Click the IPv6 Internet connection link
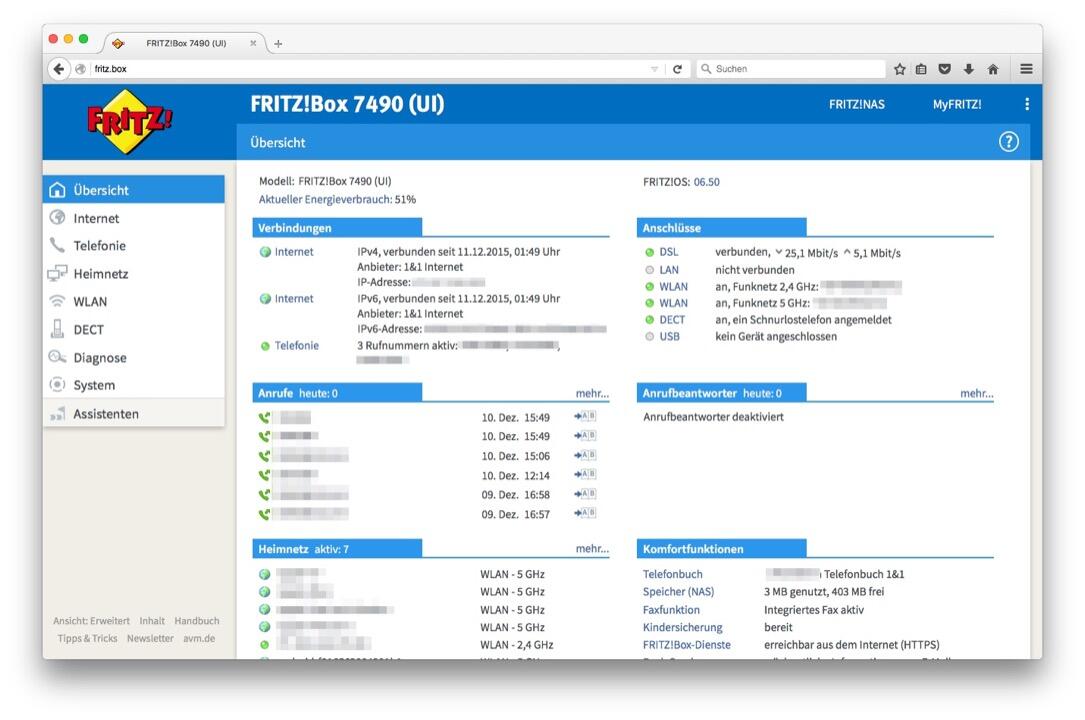 point(294,299)
